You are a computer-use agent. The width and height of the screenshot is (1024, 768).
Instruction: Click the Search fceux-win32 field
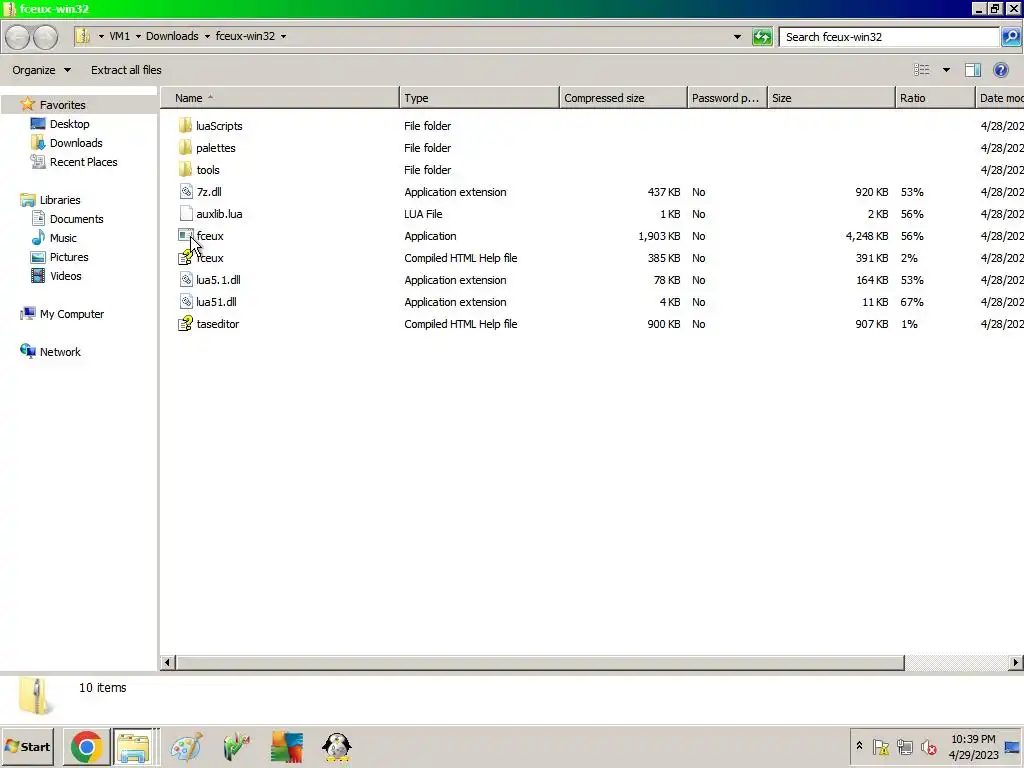(889, 37)
